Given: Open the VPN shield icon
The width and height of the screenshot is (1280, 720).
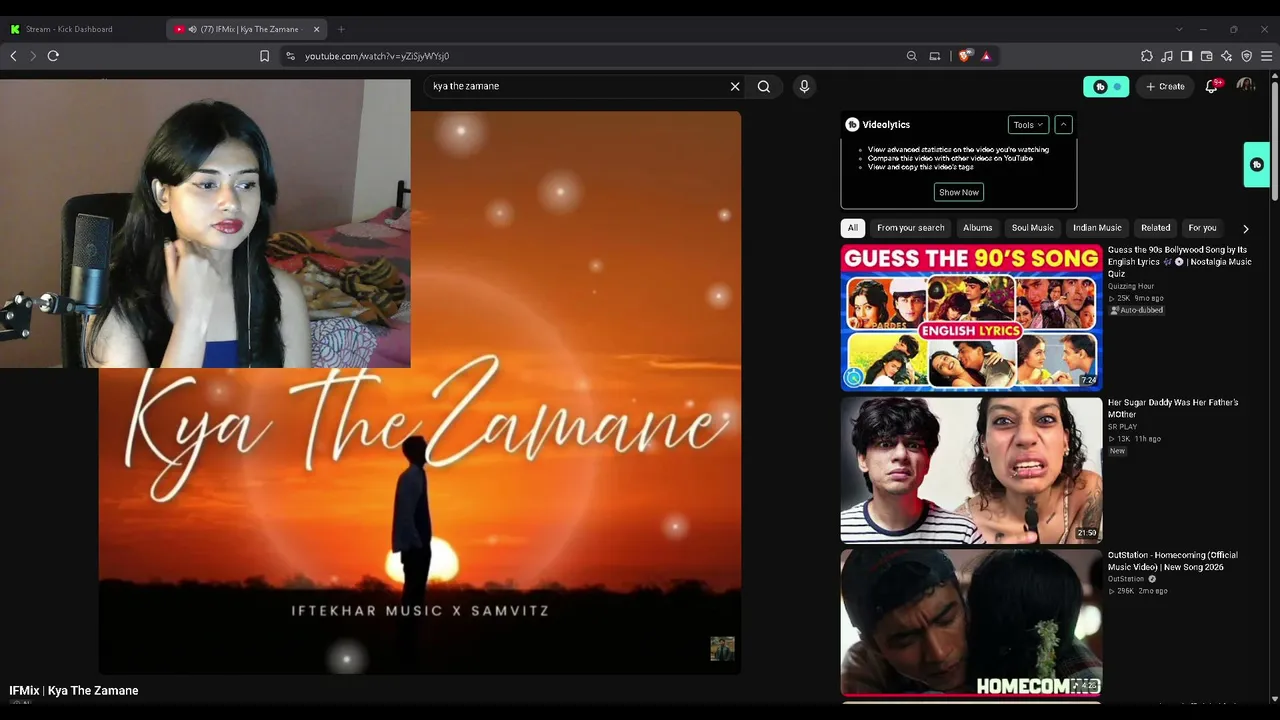Looking at the screenshot, I should [1246, 56].
